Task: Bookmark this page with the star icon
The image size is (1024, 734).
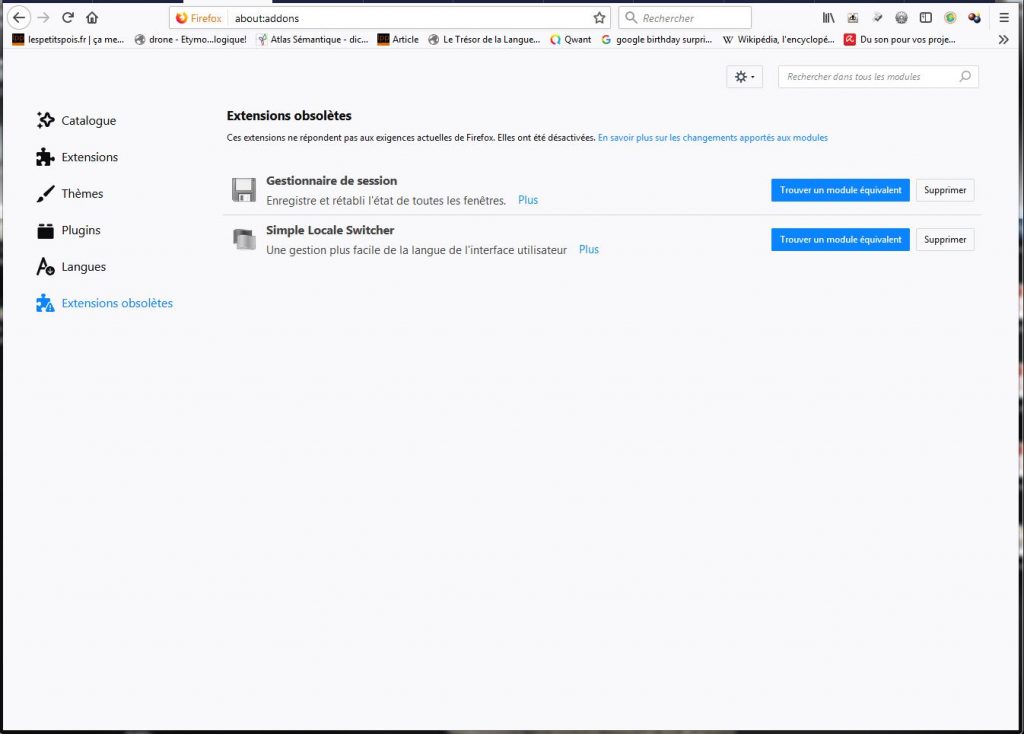Action: pos(599,18)
